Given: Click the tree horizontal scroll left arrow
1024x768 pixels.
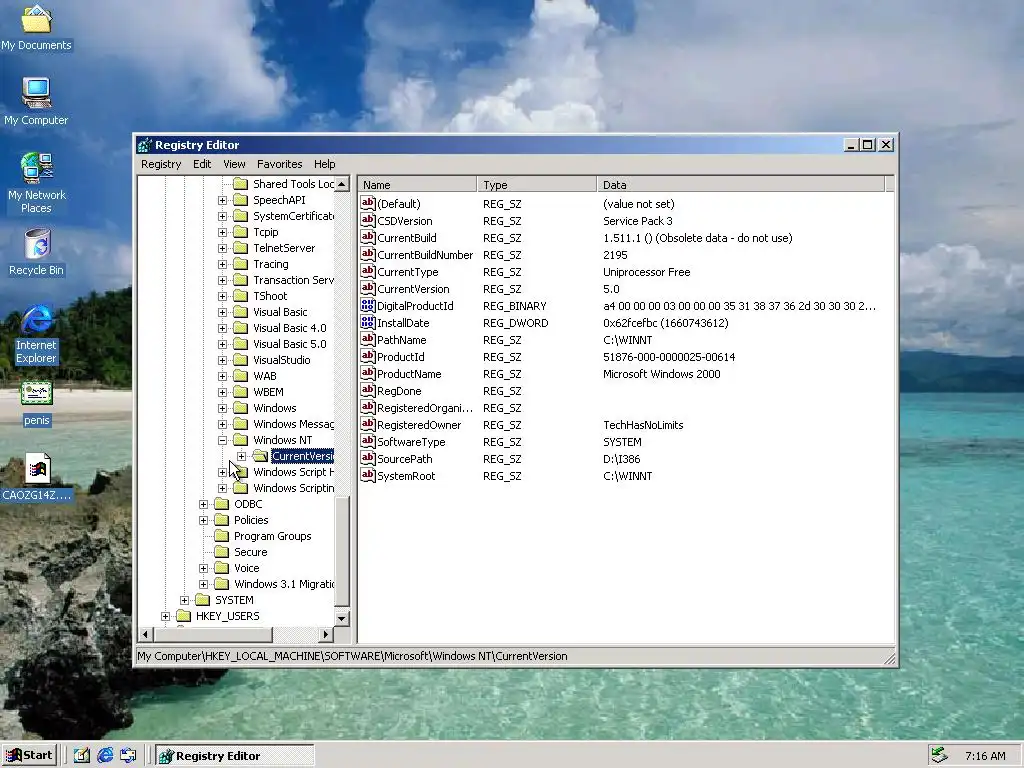Looking at the screenshot, I should click(x=146, y=634).
